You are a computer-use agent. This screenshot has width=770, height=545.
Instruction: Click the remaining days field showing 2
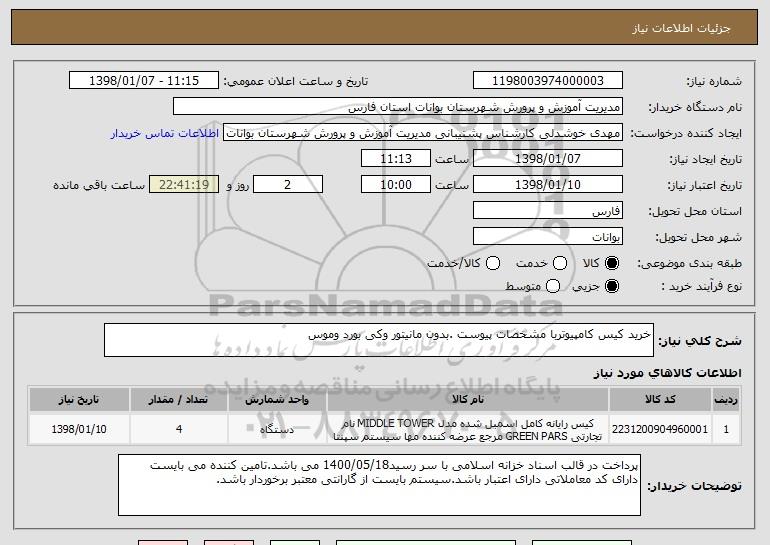288,185
